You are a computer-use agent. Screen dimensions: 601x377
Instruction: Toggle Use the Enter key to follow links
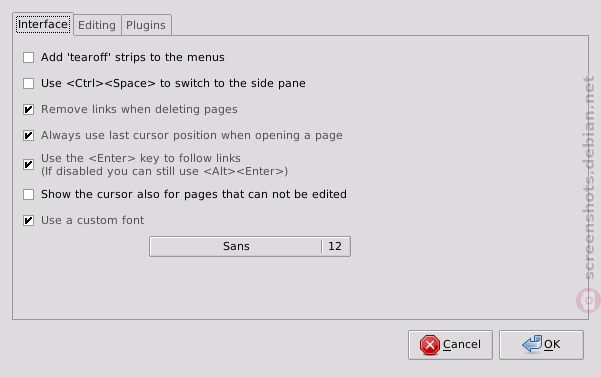(28, 165)
